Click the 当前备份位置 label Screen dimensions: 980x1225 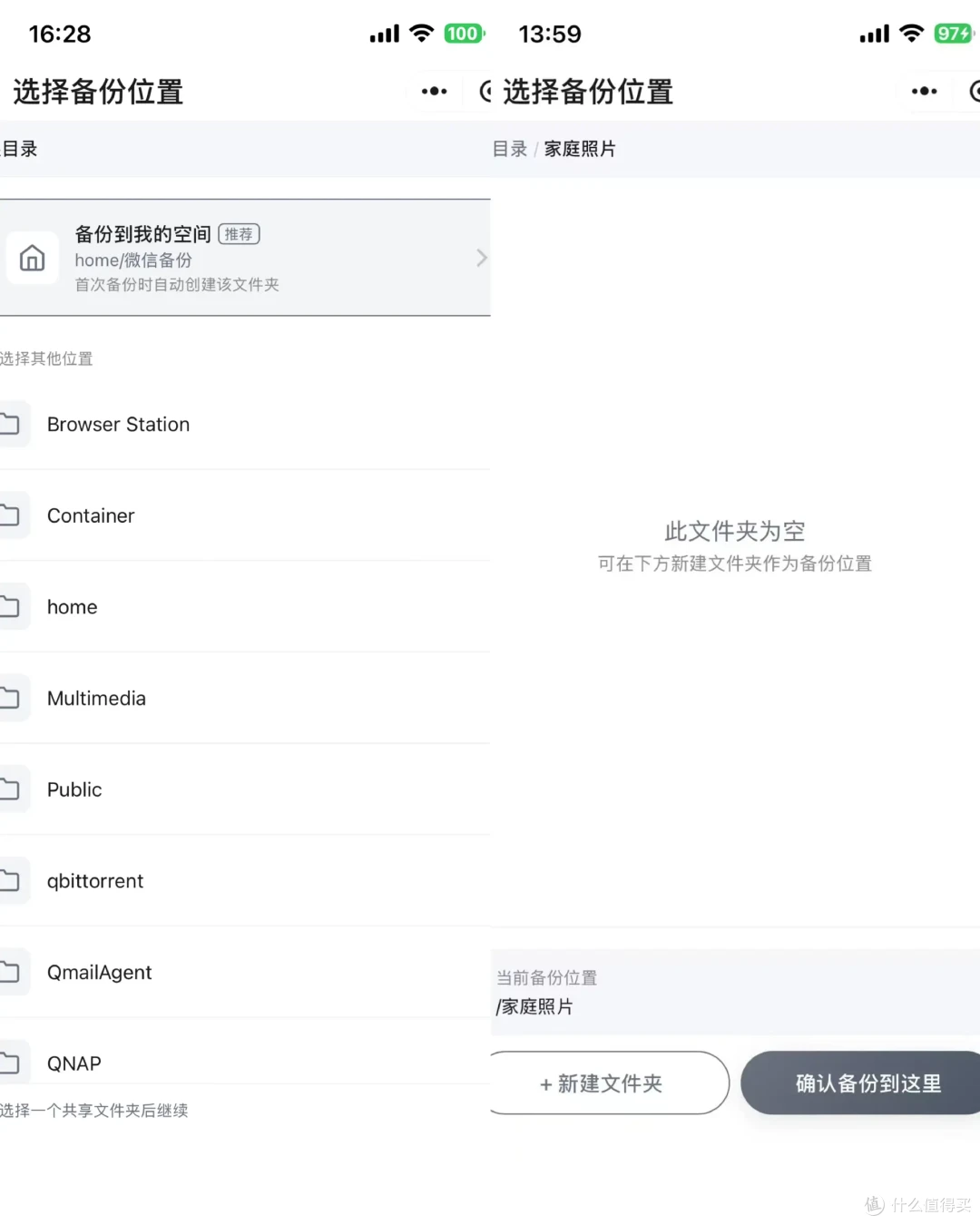(x=547, y=977)
